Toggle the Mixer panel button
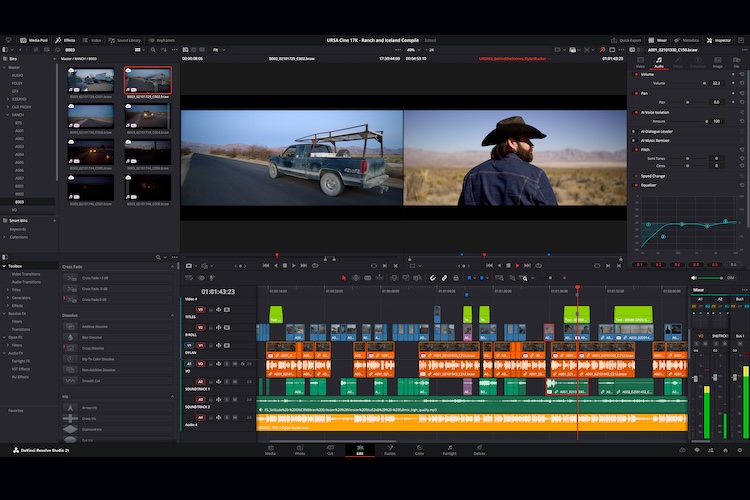The image size is (750, 500). 658,40
